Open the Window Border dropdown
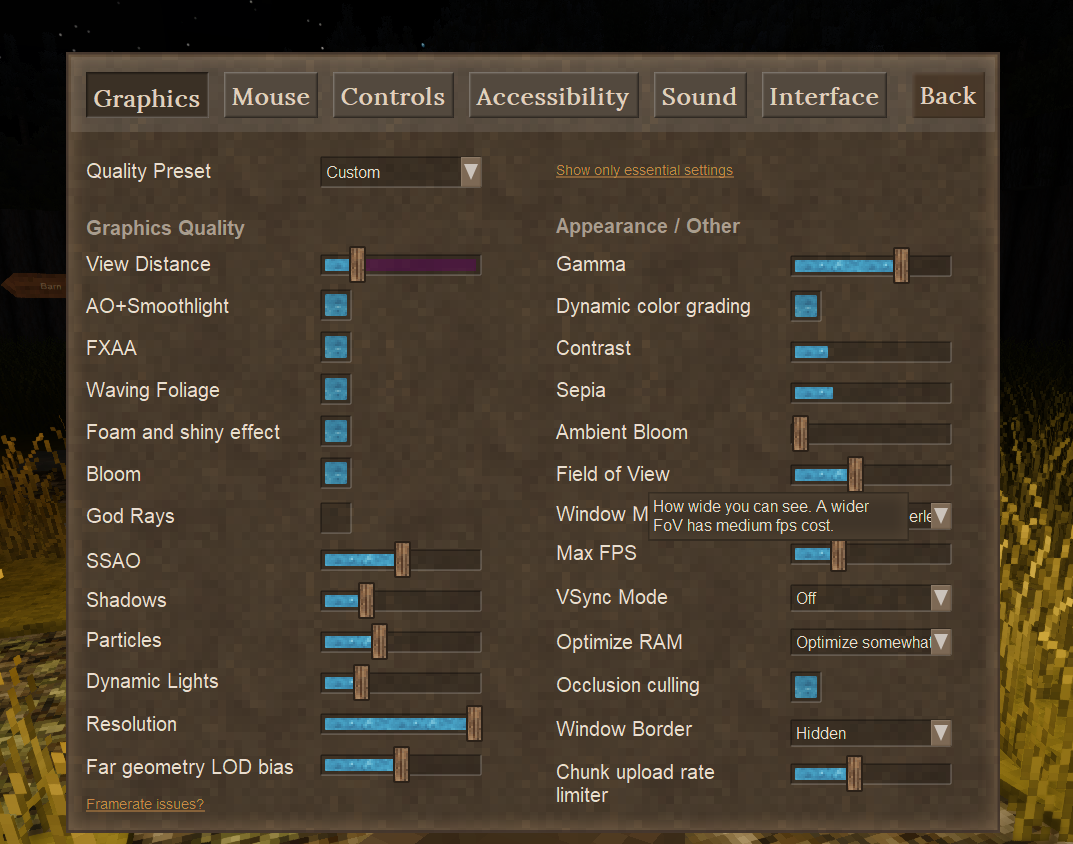 tap(871, 733)
